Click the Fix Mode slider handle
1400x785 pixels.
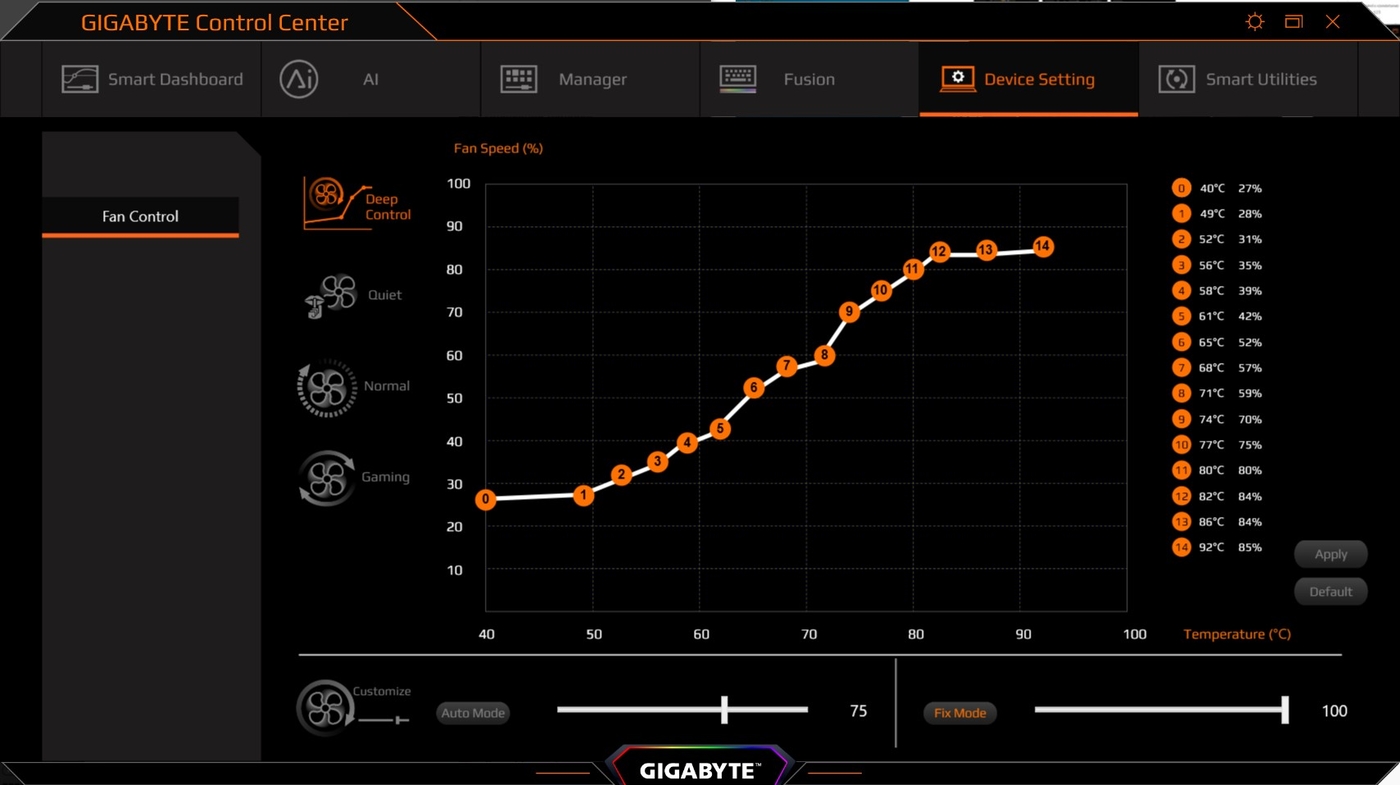[1285, 710]
